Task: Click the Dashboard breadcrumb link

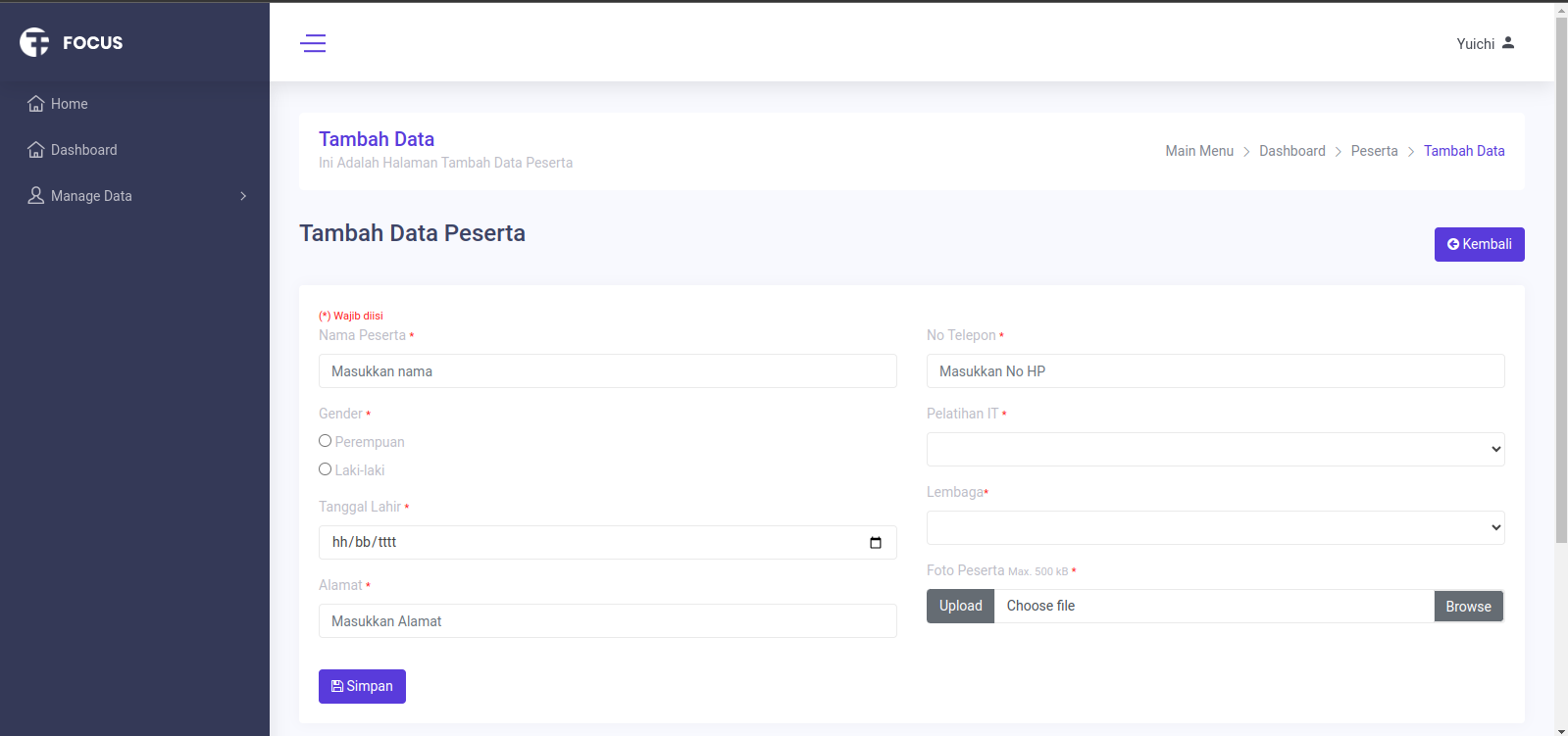Action: [x=1291, y=151]
